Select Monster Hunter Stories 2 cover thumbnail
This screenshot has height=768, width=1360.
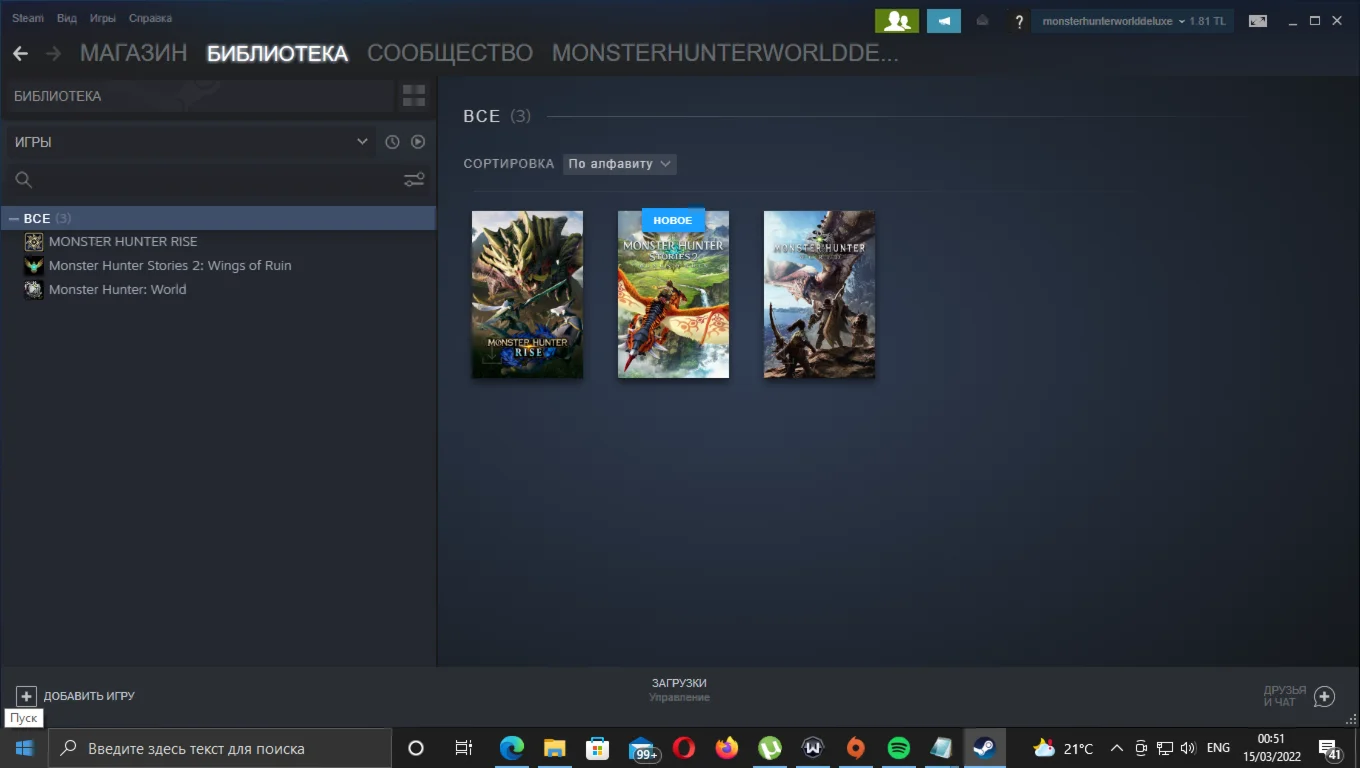(673, 294)
